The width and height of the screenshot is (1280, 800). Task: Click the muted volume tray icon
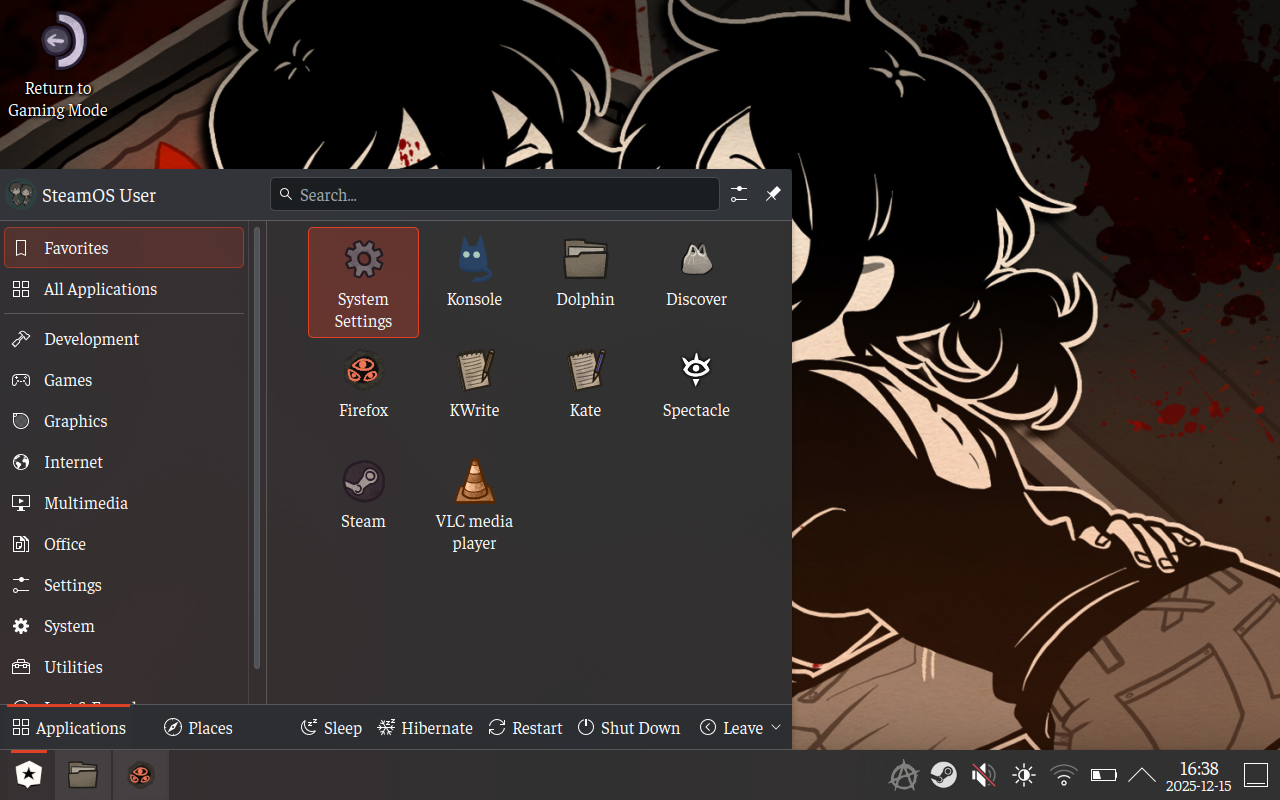click(x=983, y=775)
